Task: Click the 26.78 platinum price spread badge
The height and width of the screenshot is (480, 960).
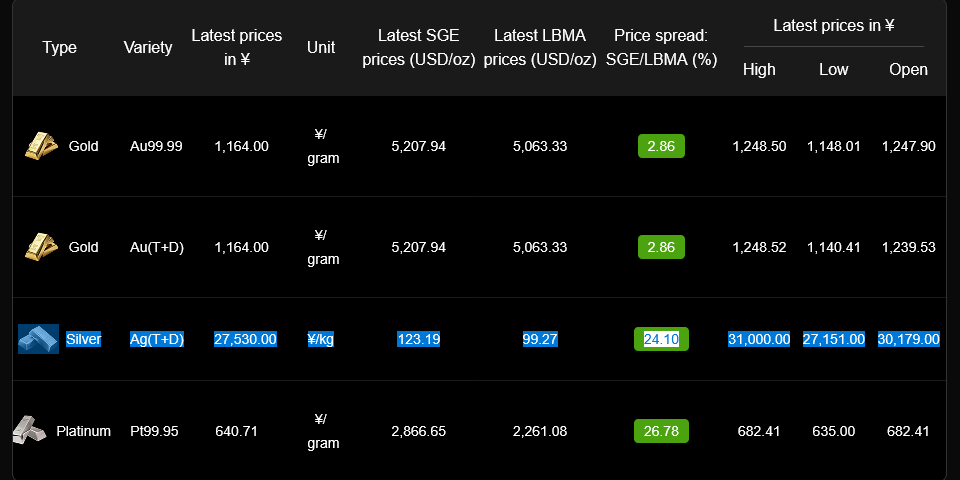Action: (661, 431)
